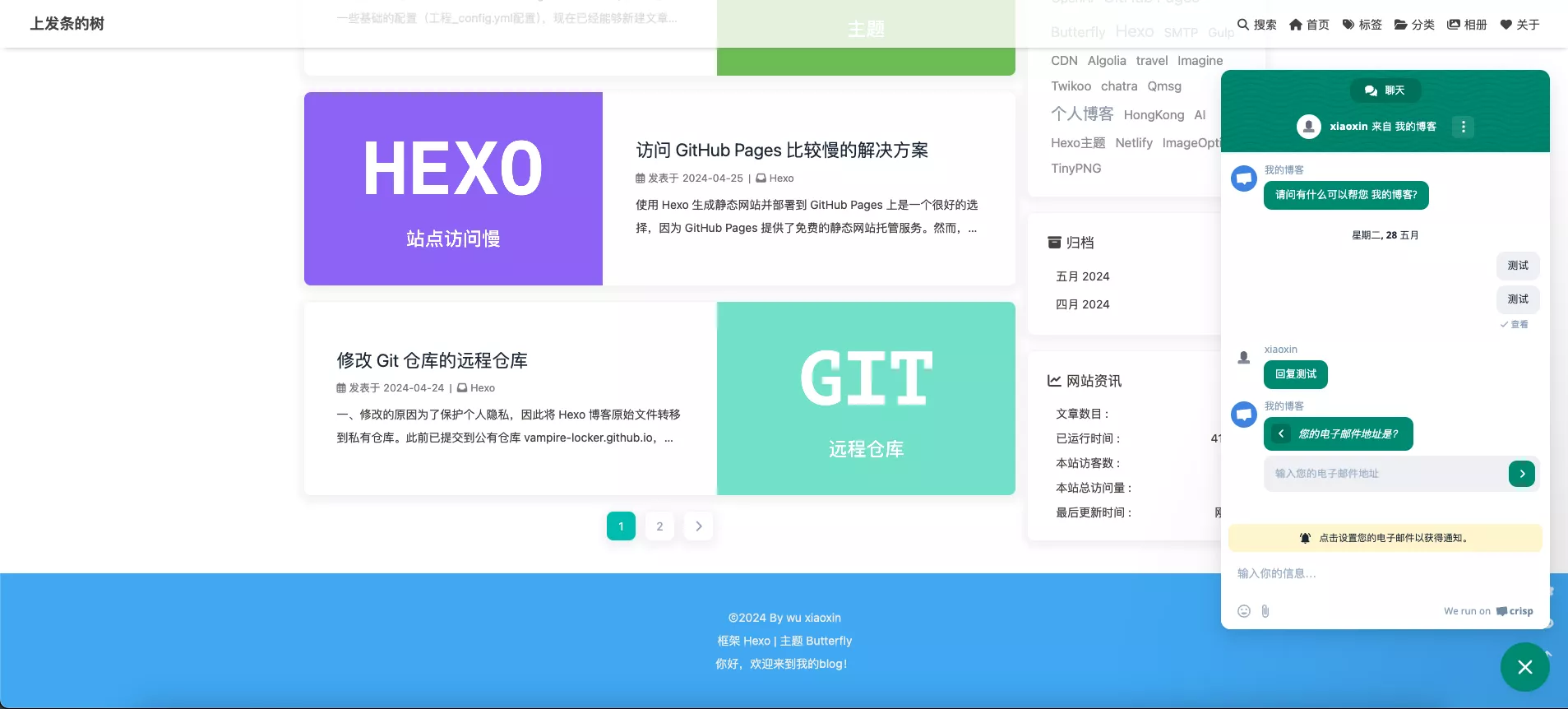
Task: Click the email notification setup banner
Action: [x=1385, y=538]
